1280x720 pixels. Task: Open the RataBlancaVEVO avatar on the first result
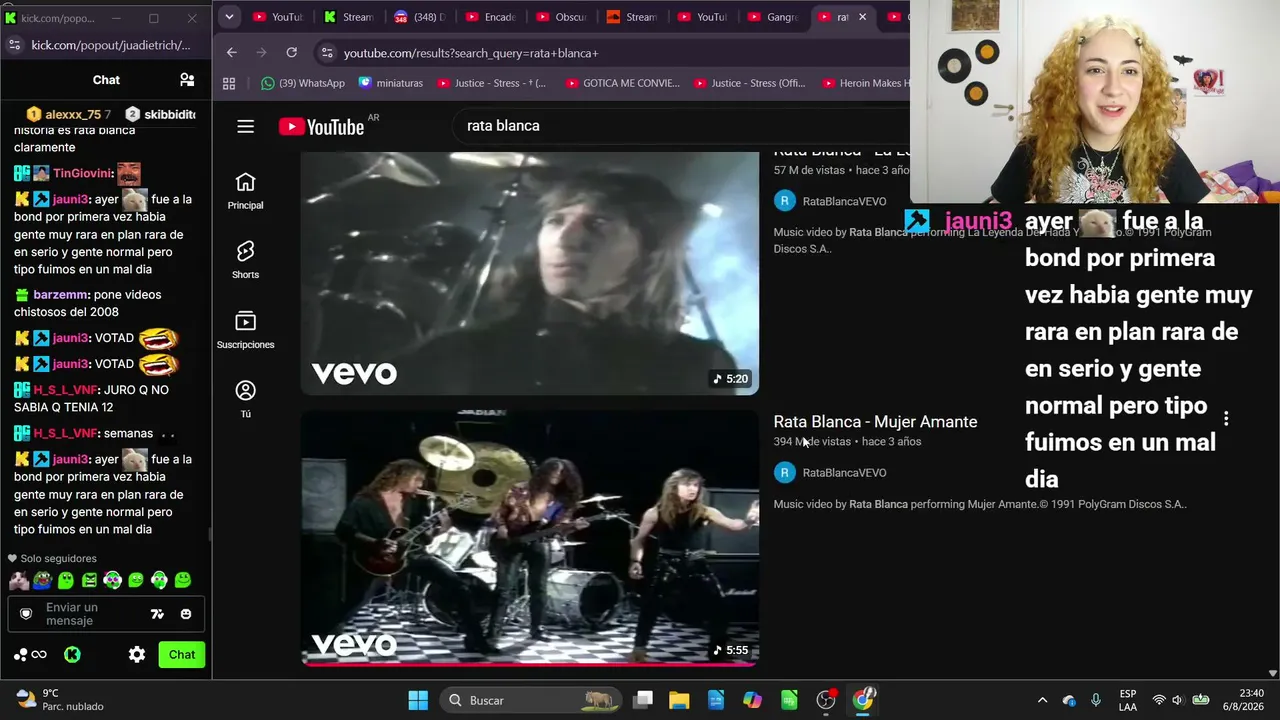pyautogui.click(x=784, y=201)
